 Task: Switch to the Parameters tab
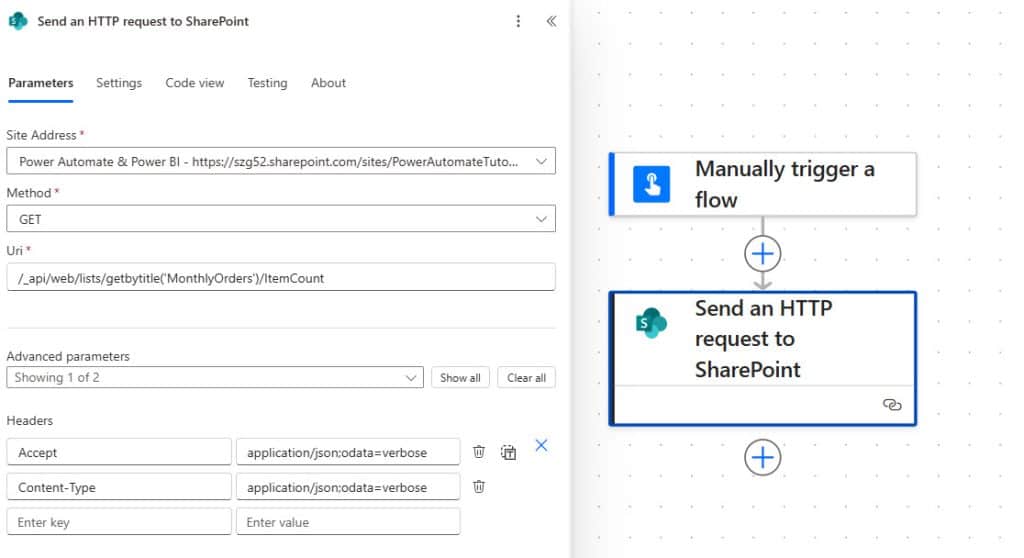40,83
